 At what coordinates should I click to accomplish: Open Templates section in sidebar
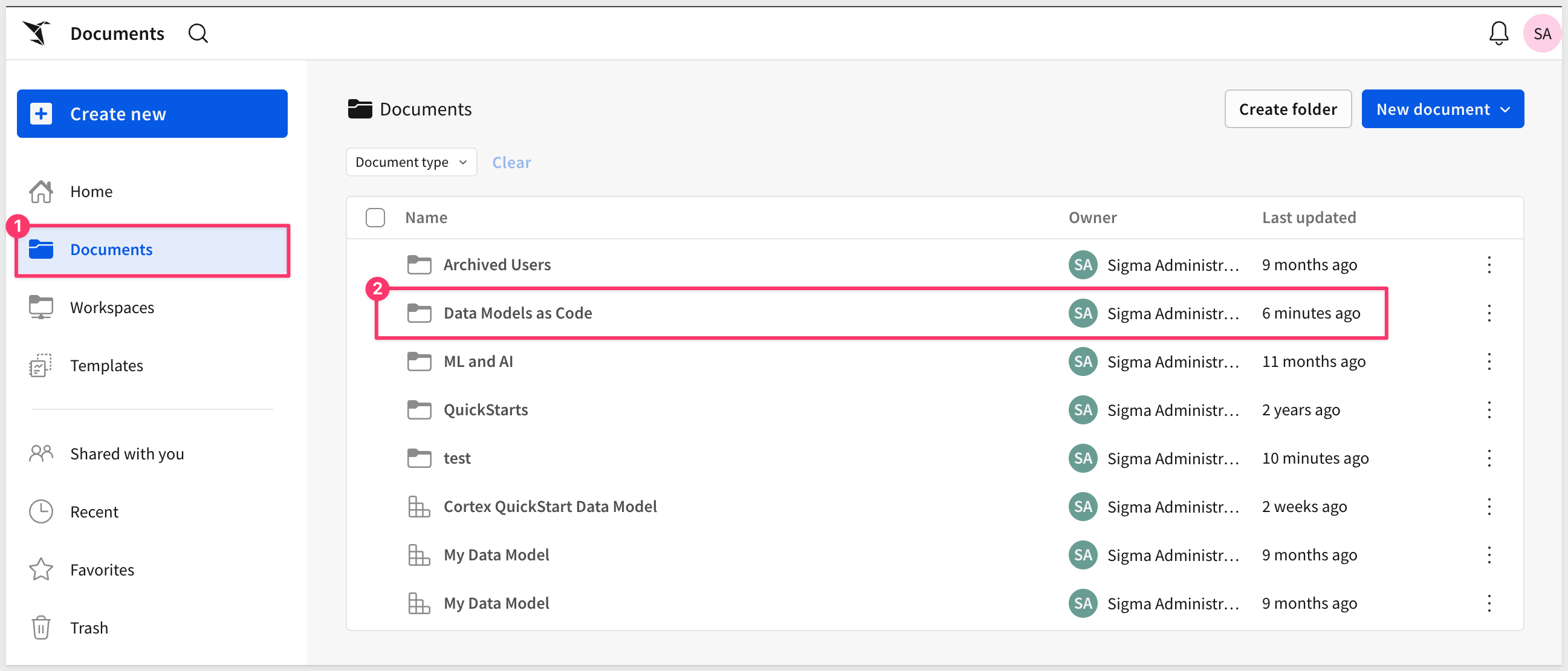pyautogui.click(x=106, y=365)
